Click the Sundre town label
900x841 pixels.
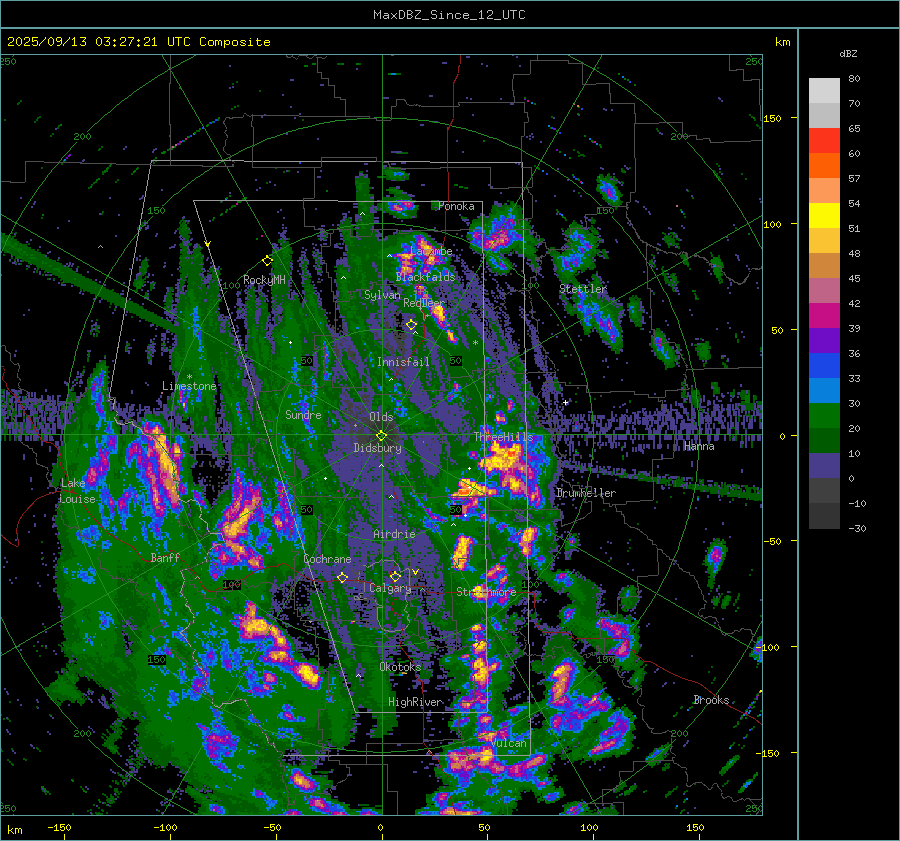[x=303, y=414]
